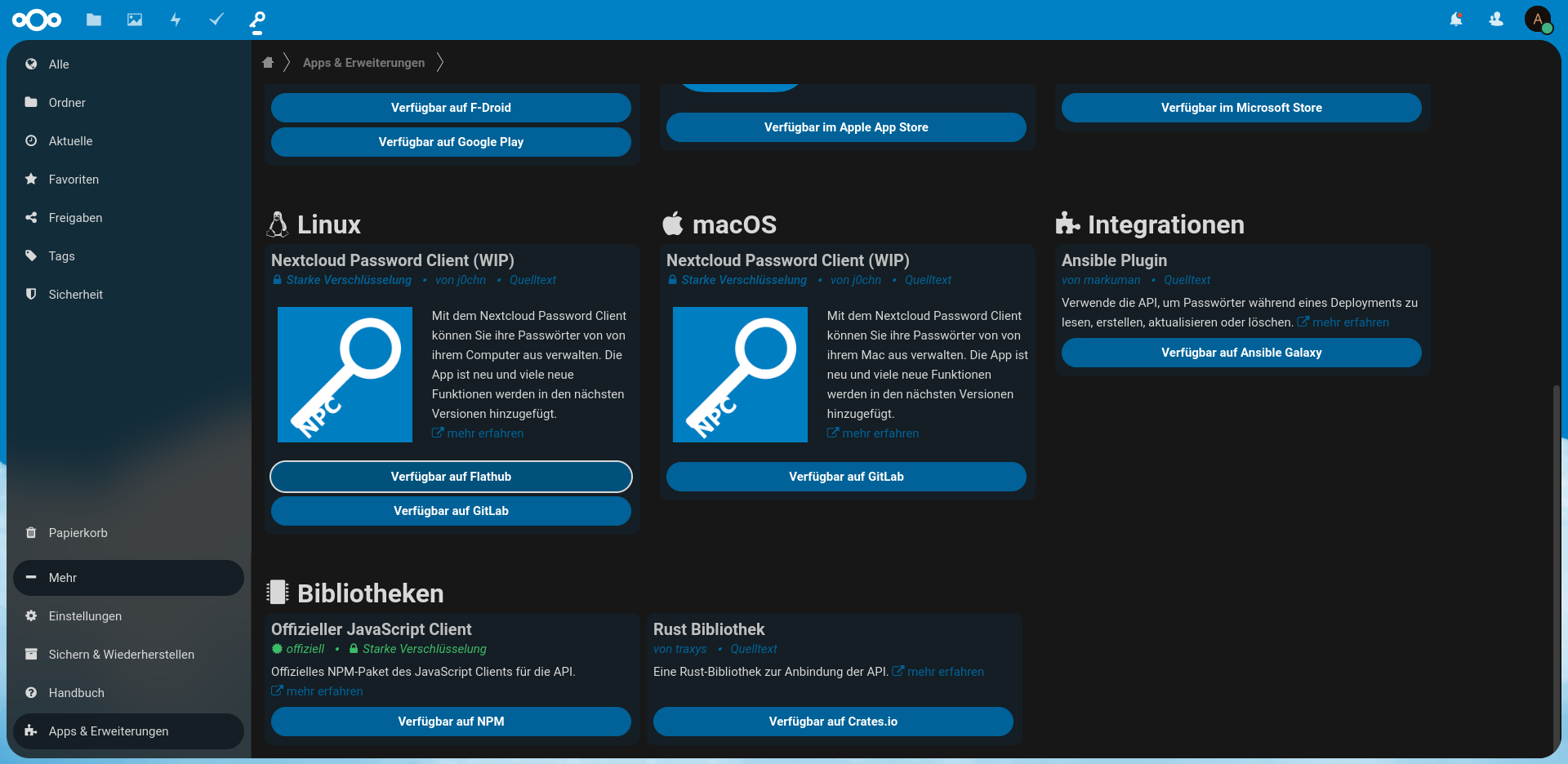Click macOS Verfügbar auf GitLab button
1568x764 pixels.
(846, 477)
